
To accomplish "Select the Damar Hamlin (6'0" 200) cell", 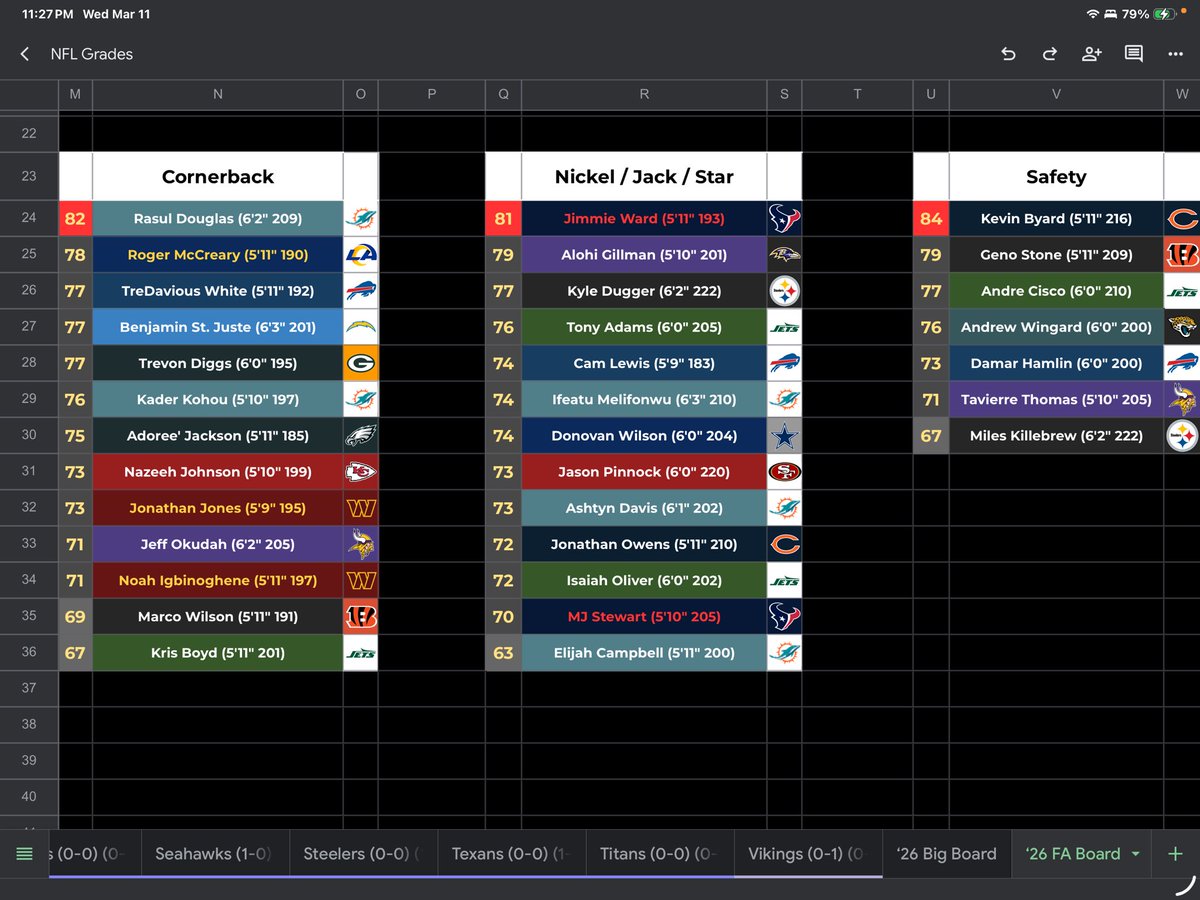I will pos(1056,363).
